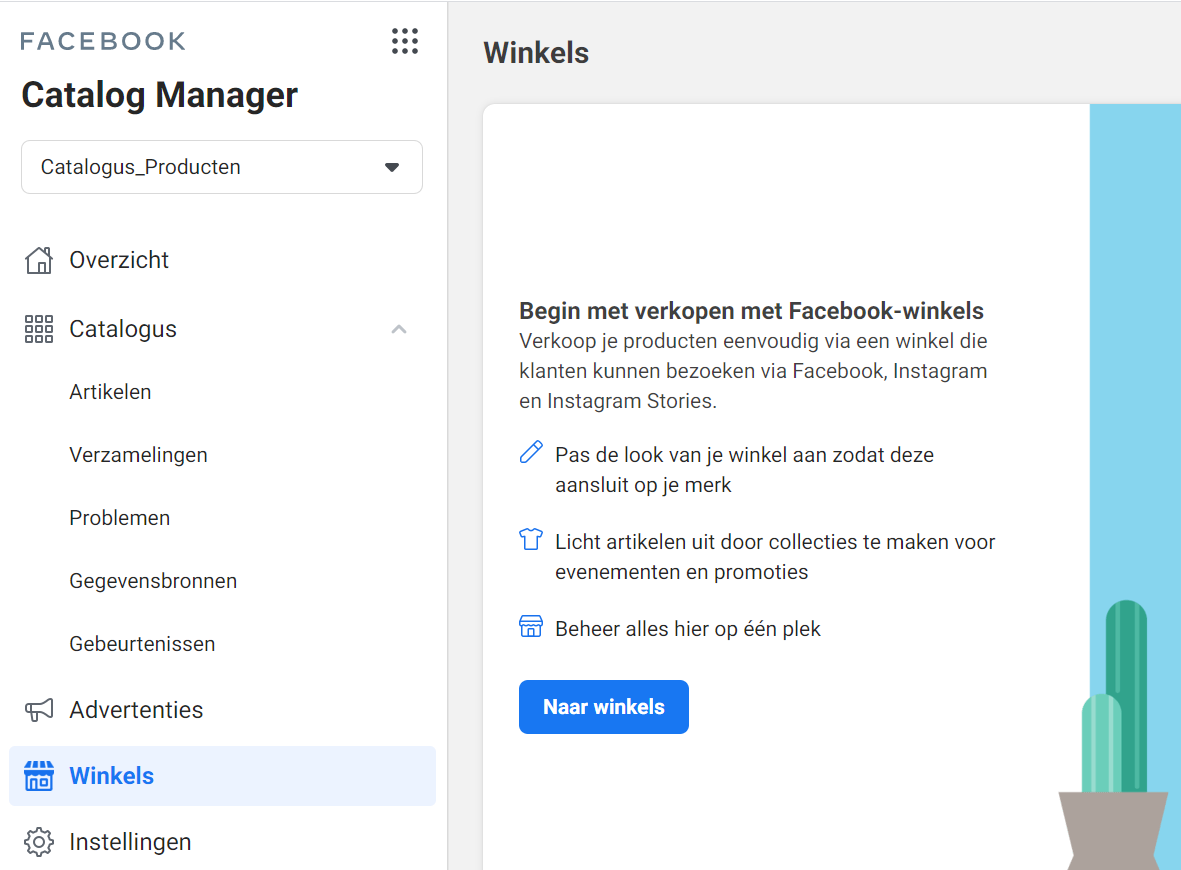Select the Winkels sidebar item

pyautogui.click(x=222, y=776)
